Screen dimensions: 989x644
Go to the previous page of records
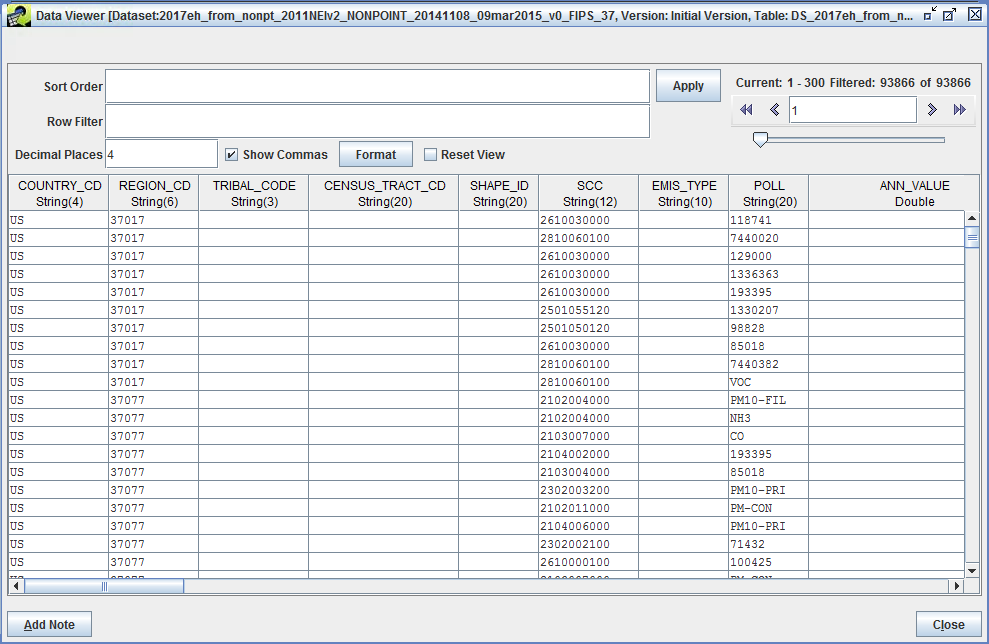click(774, 109)
